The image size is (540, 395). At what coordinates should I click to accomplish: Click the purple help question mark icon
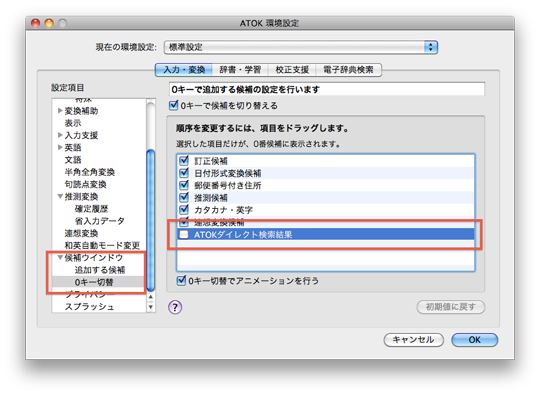click(175, 307)
